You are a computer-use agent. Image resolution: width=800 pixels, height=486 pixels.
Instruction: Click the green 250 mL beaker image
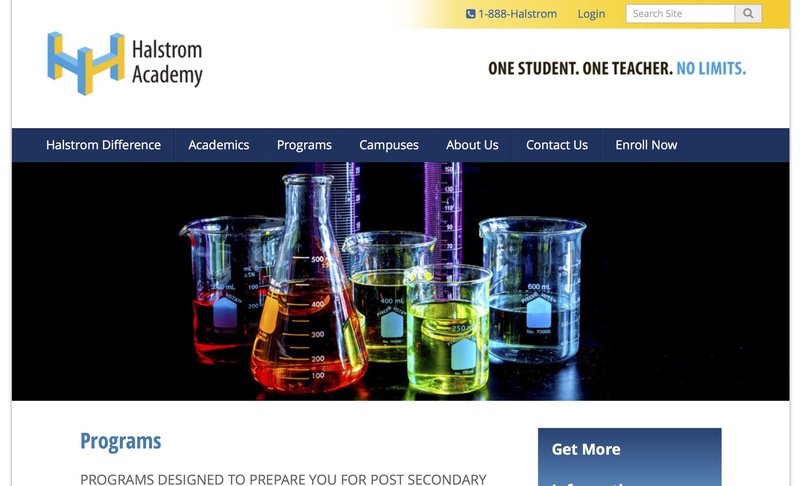click(x=447, y=329)
